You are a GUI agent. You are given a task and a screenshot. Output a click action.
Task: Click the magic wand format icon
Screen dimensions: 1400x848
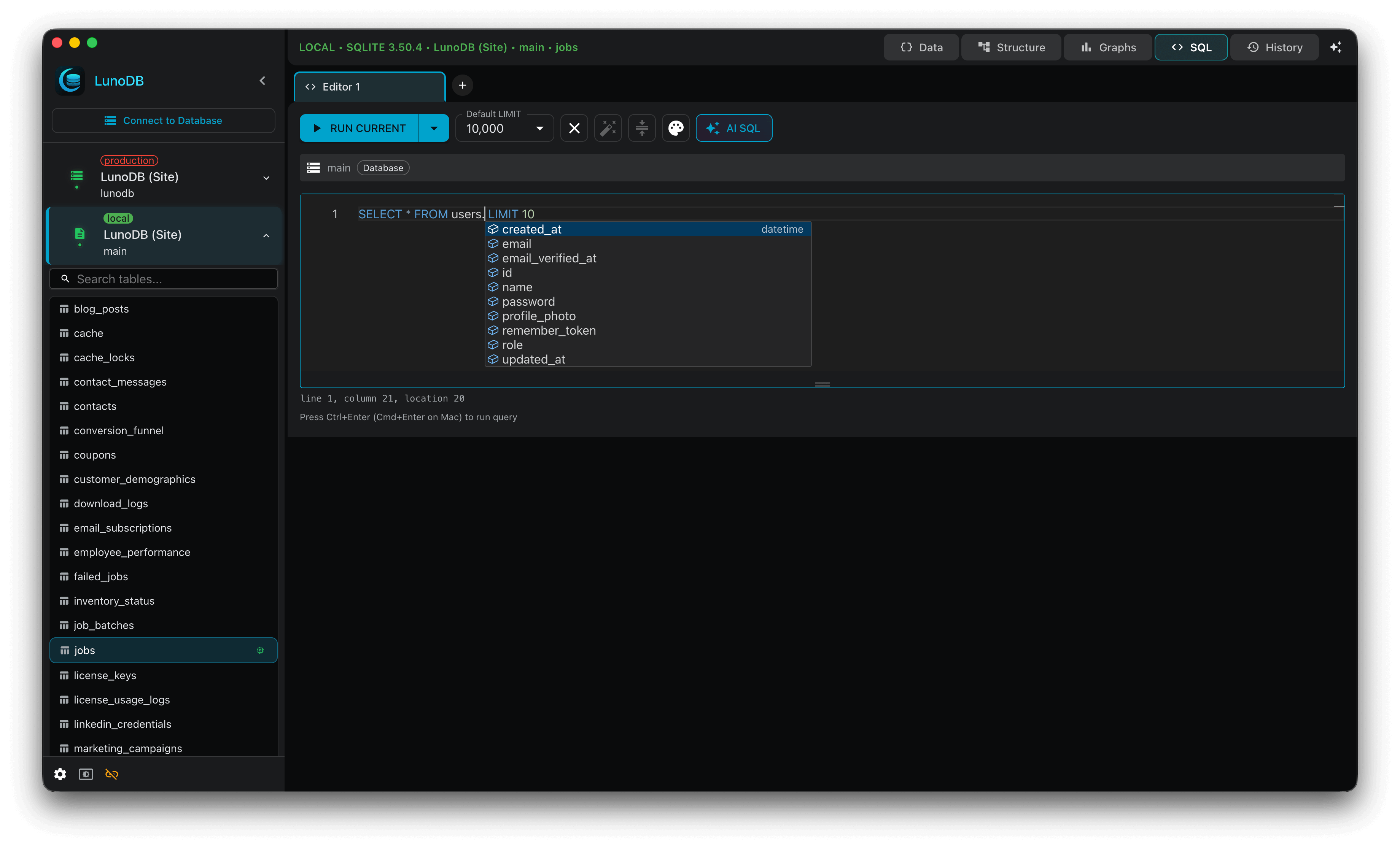[608, 129]
